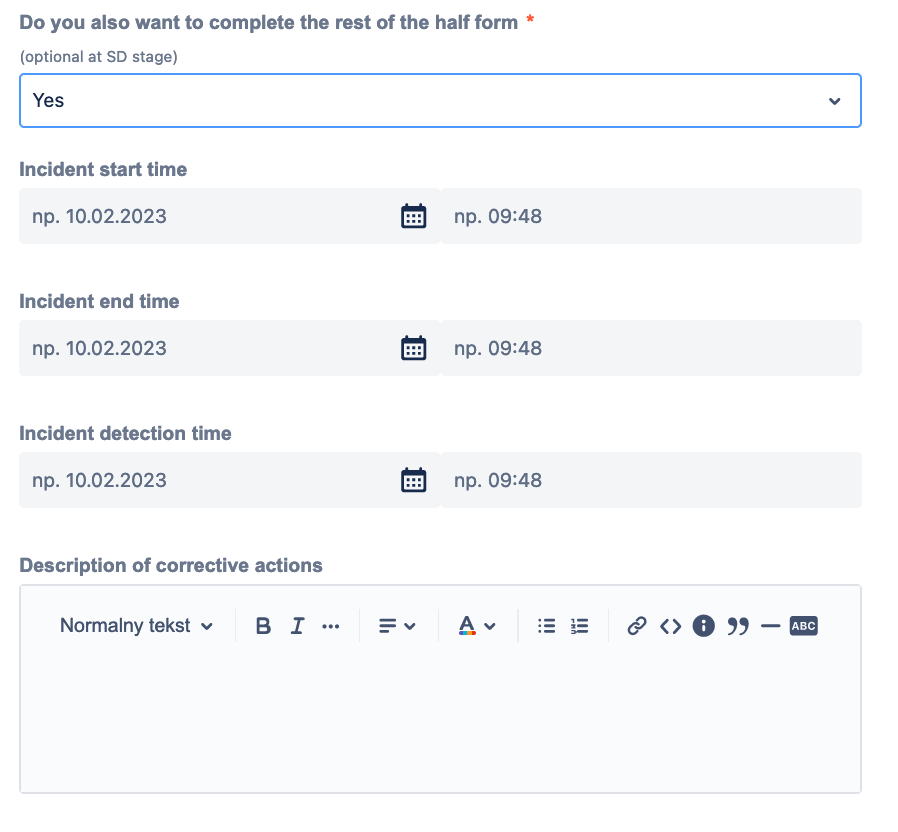Screen dimensions: 898x832
Task: Insert a block quote
Action: [738, 626]
